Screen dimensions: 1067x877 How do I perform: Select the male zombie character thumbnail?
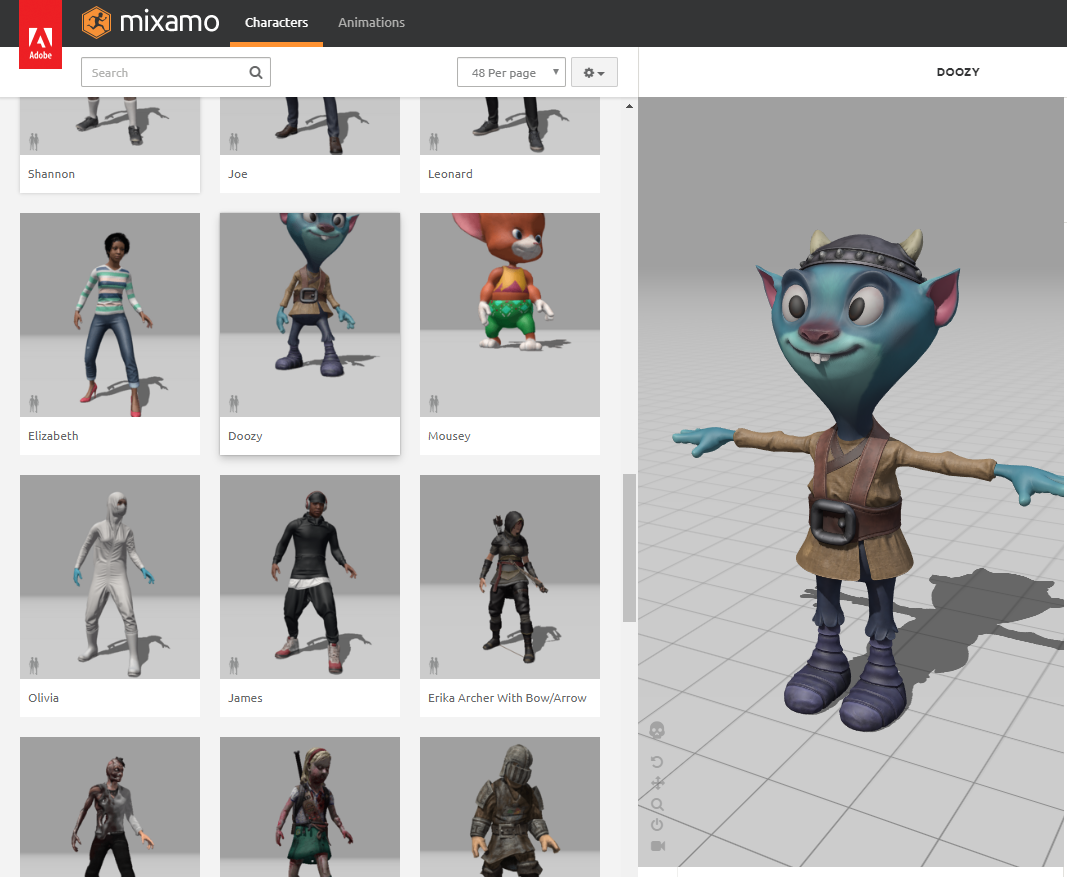coord(110,807)
